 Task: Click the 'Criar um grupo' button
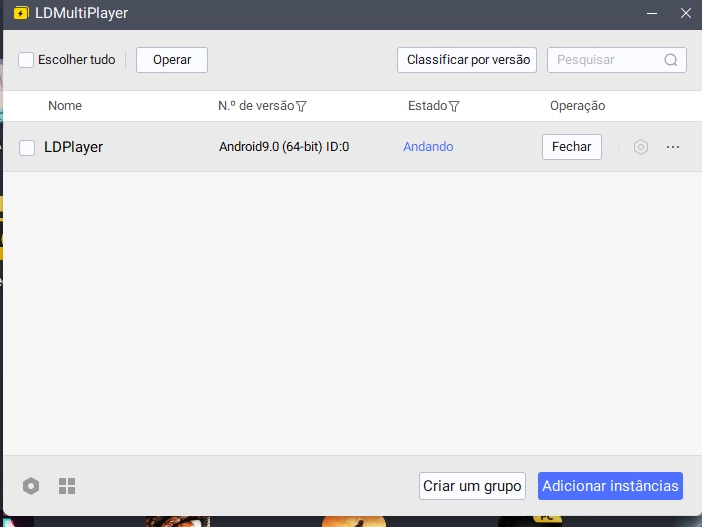(472, 486)
